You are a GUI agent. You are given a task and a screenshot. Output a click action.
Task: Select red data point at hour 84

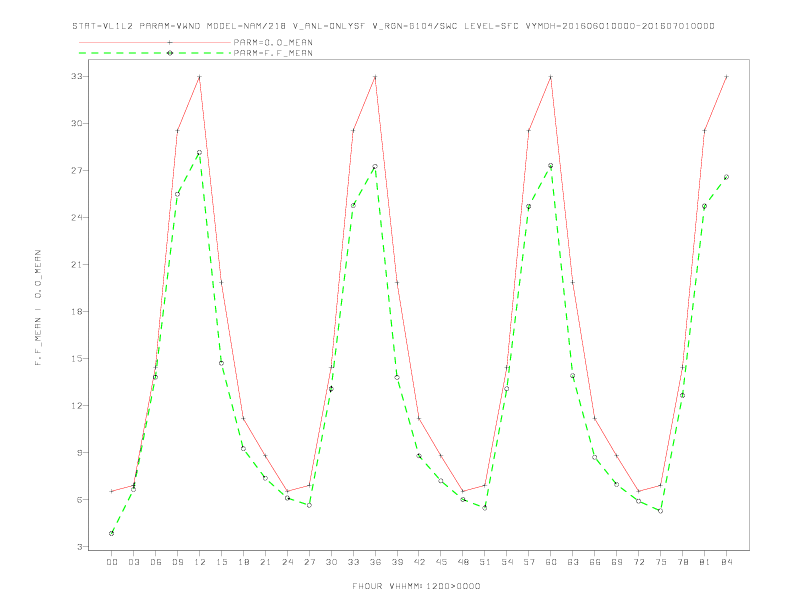point(726,77)
